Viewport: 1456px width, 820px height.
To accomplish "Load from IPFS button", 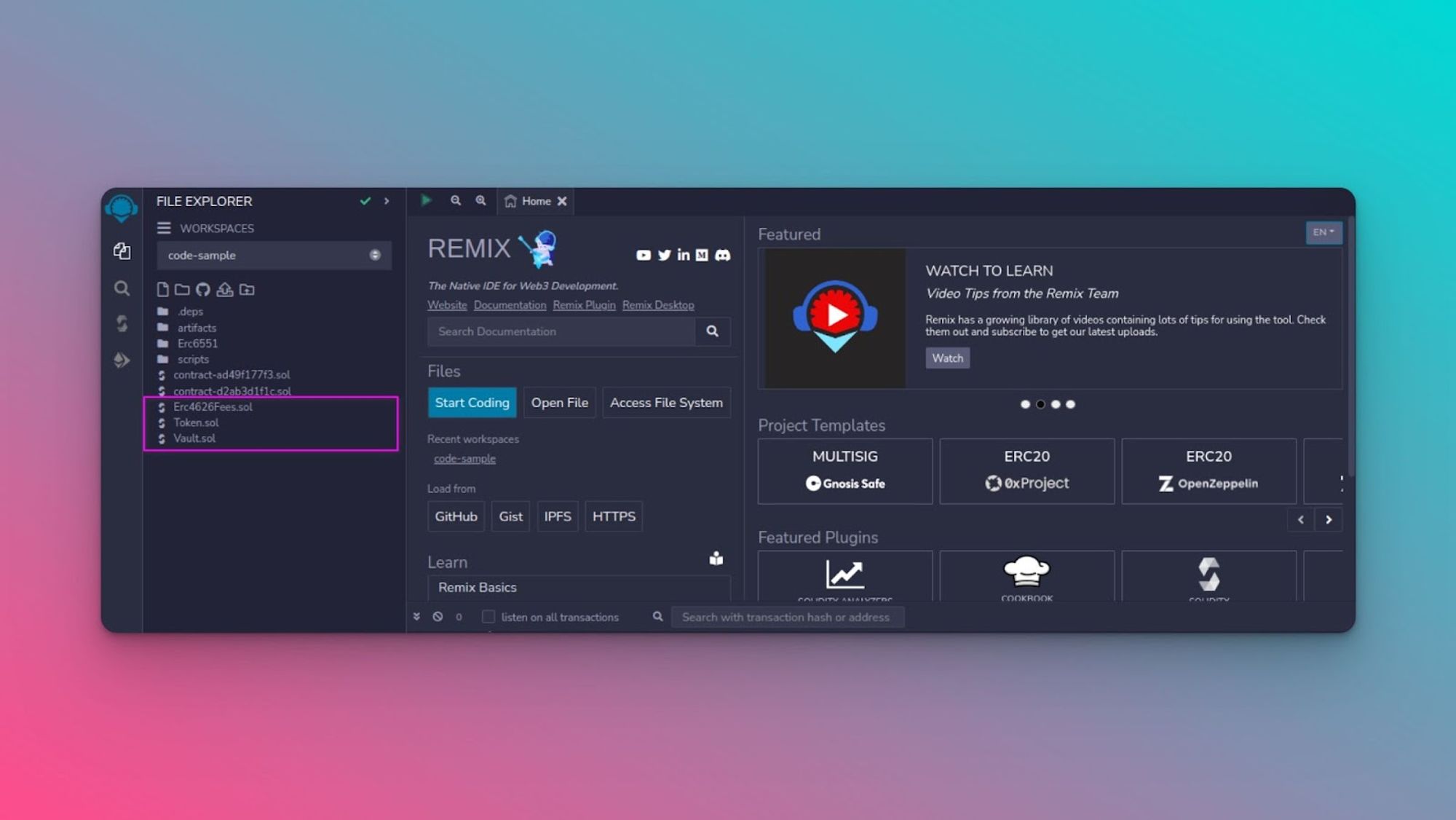I will tap(557, 516).
